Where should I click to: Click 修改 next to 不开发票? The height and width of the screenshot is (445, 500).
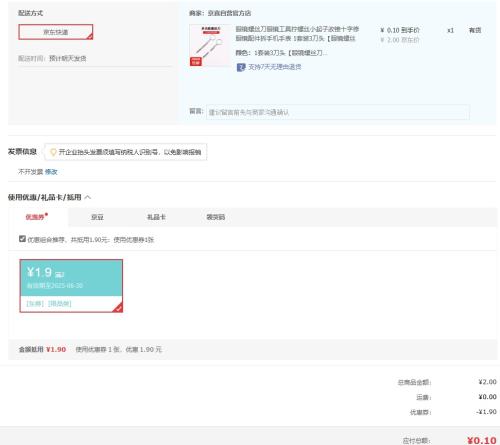(x=51, y=172)
